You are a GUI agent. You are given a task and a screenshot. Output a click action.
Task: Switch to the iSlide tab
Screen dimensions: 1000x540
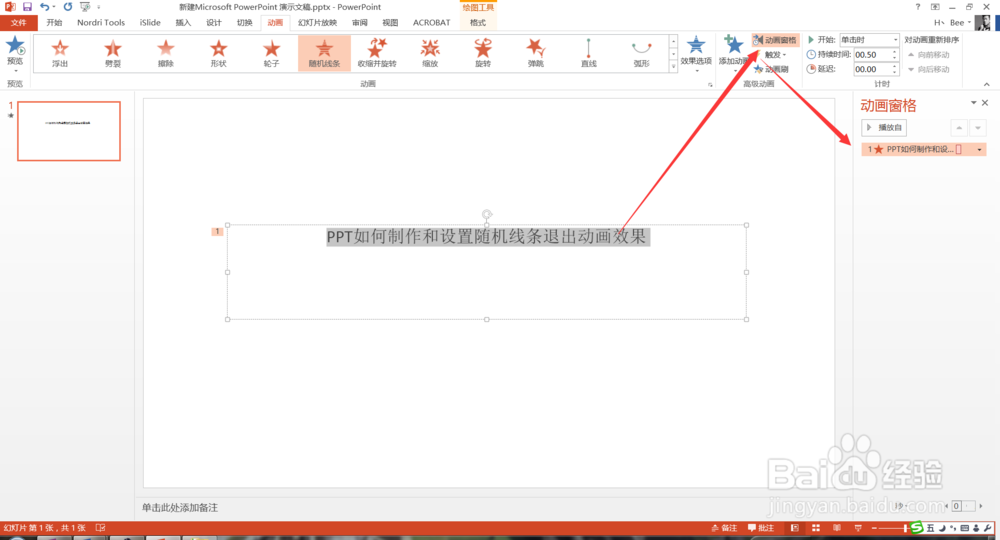[x=150, y=22]
